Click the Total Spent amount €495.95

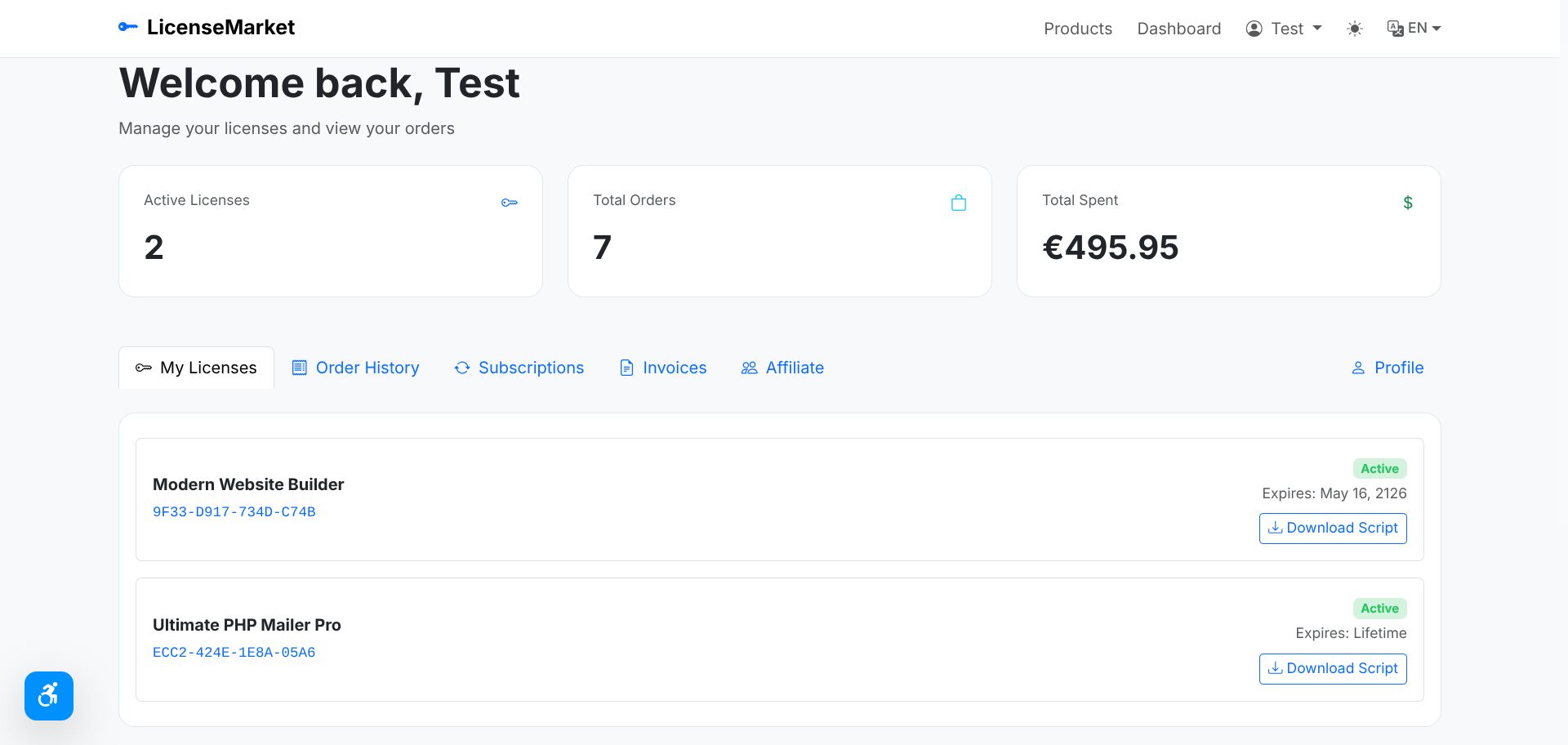click(1111, 248)
